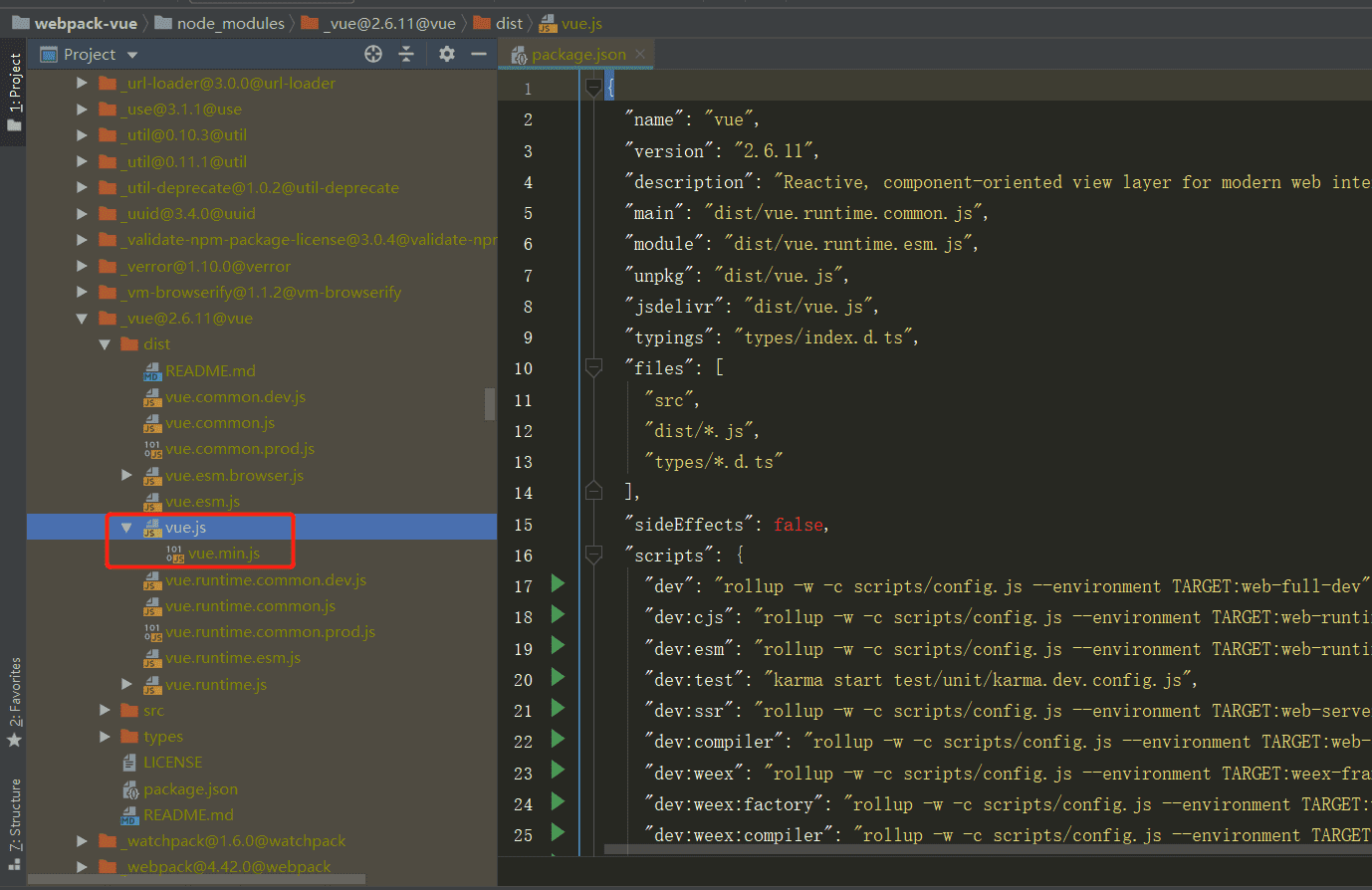The width and height of the screenshot is (1372, 890).
Task: Run the "dev:esm" script gutter arrow
Action: [558, 646]
